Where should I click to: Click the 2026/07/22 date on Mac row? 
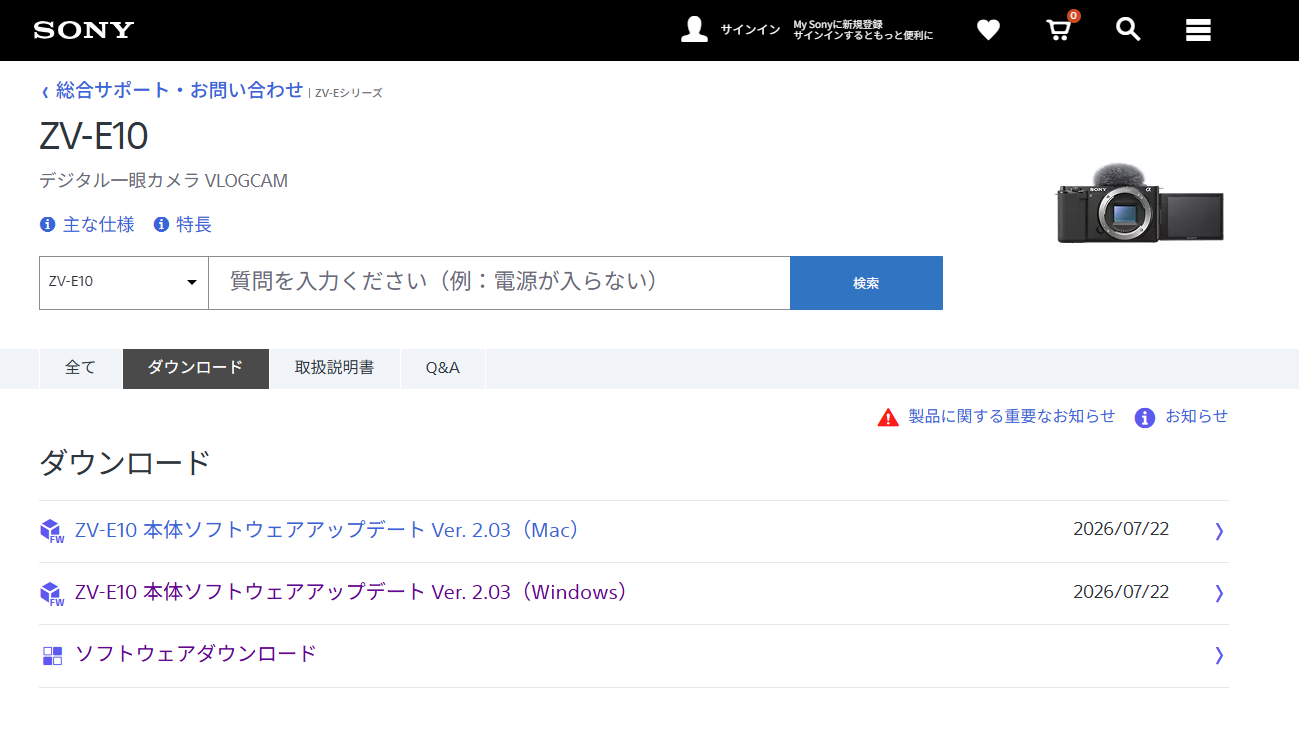(1121, 529)
